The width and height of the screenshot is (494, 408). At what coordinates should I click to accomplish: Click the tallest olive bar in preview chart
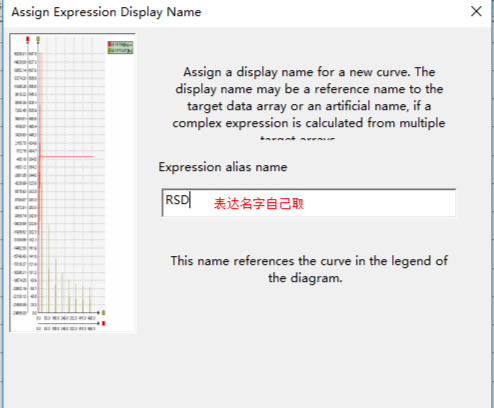[41, 182]
